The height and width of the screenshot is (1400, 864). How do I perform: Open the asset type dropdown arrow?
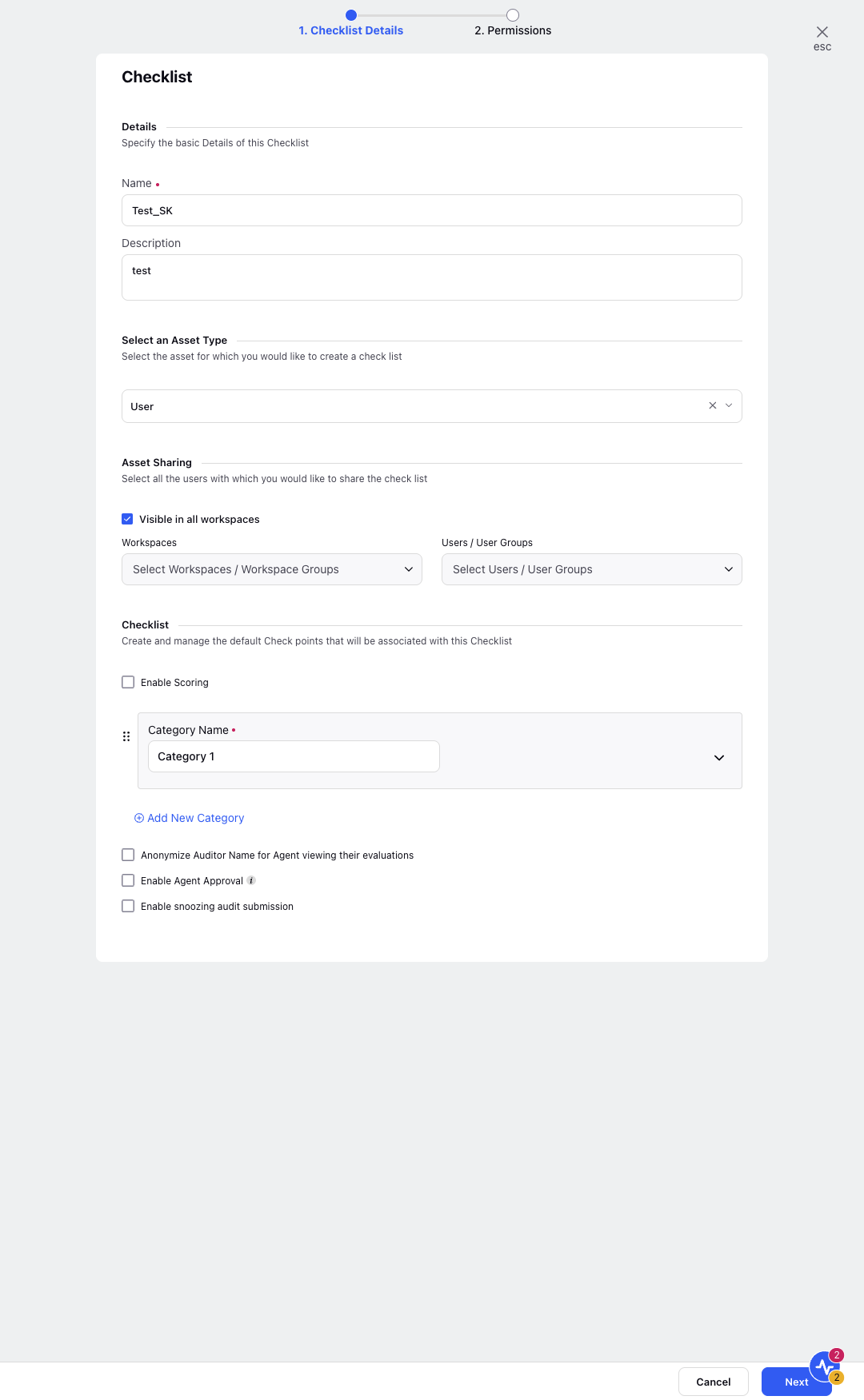(x=729, y=405)
